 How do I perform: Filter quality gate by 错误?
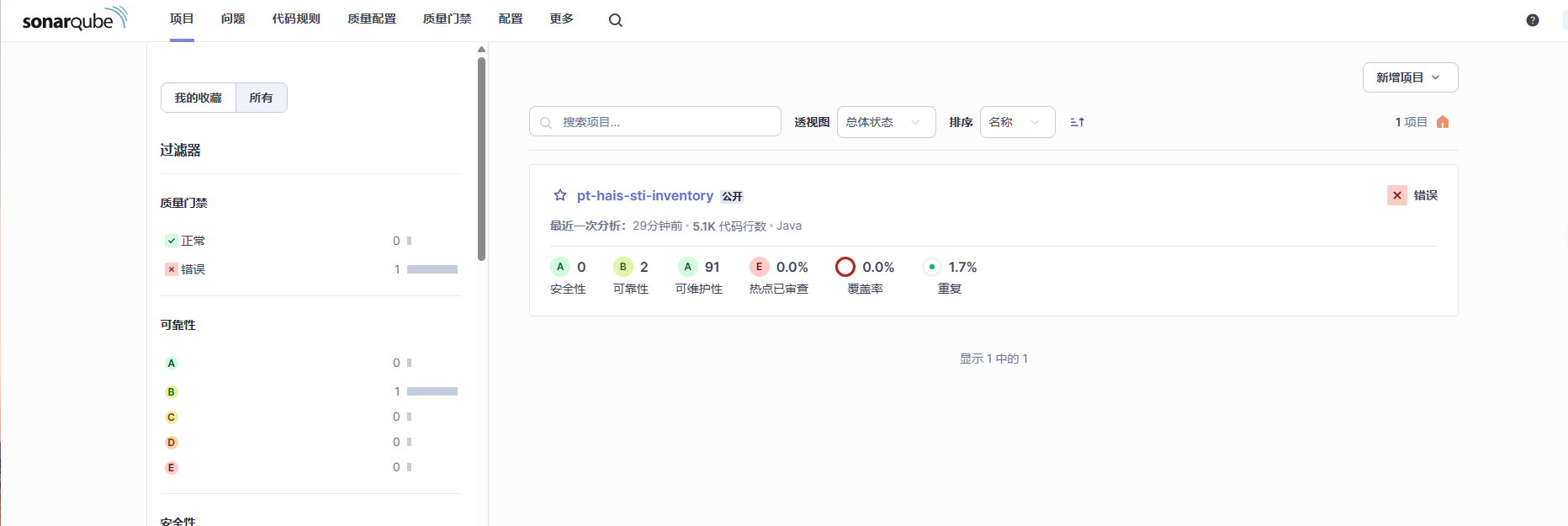click(x=311, y=269)
